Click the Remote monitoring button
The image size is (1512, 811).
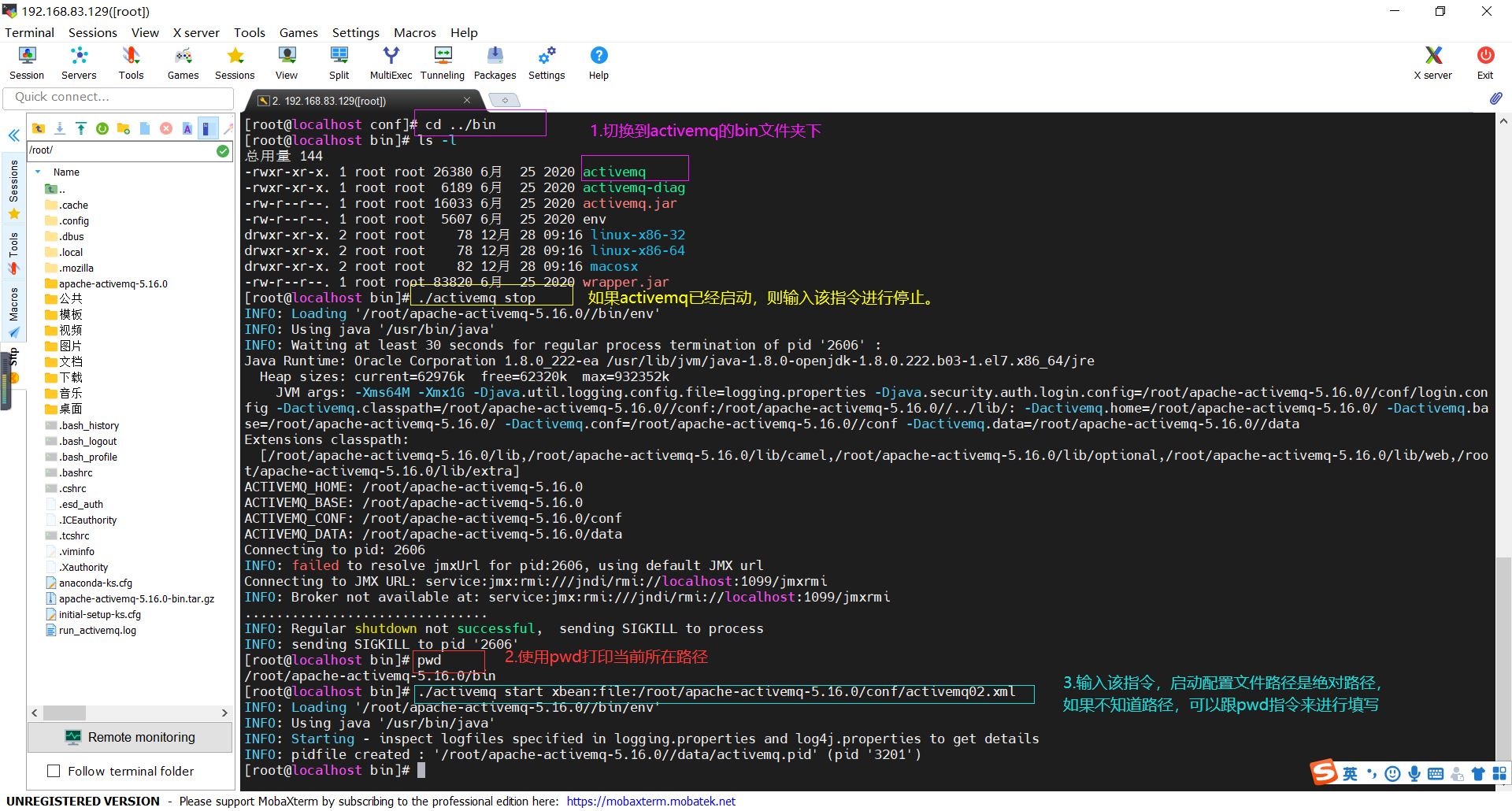[130, 737]
